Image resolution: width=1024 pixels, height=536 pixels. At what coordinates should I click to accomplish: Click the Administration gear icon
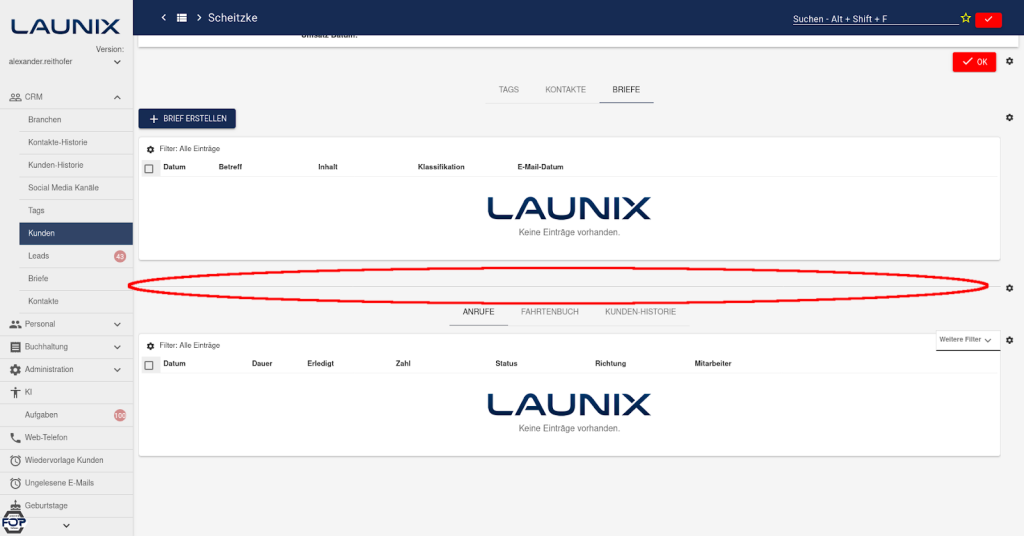point(15,370)
